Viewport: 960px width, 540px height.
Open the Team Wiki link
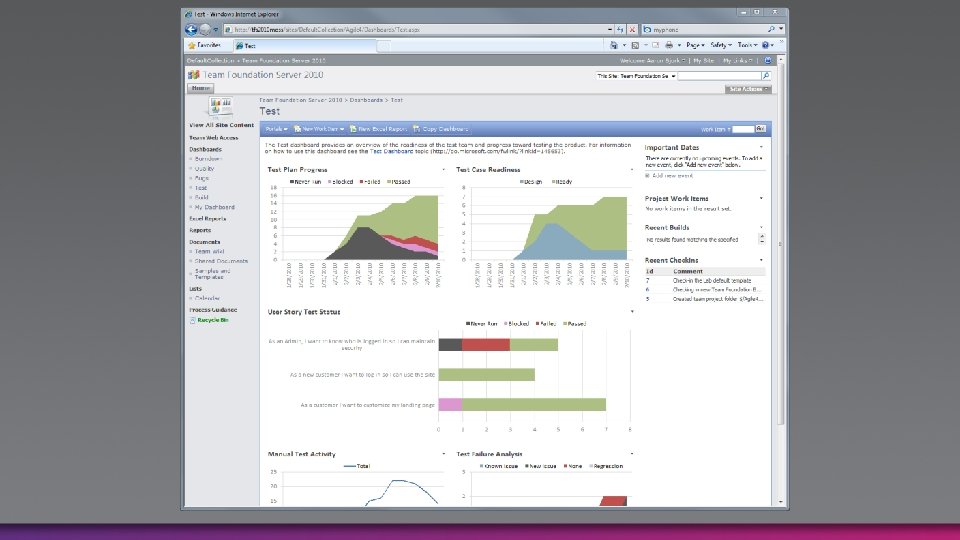click(x=209, y=252)
